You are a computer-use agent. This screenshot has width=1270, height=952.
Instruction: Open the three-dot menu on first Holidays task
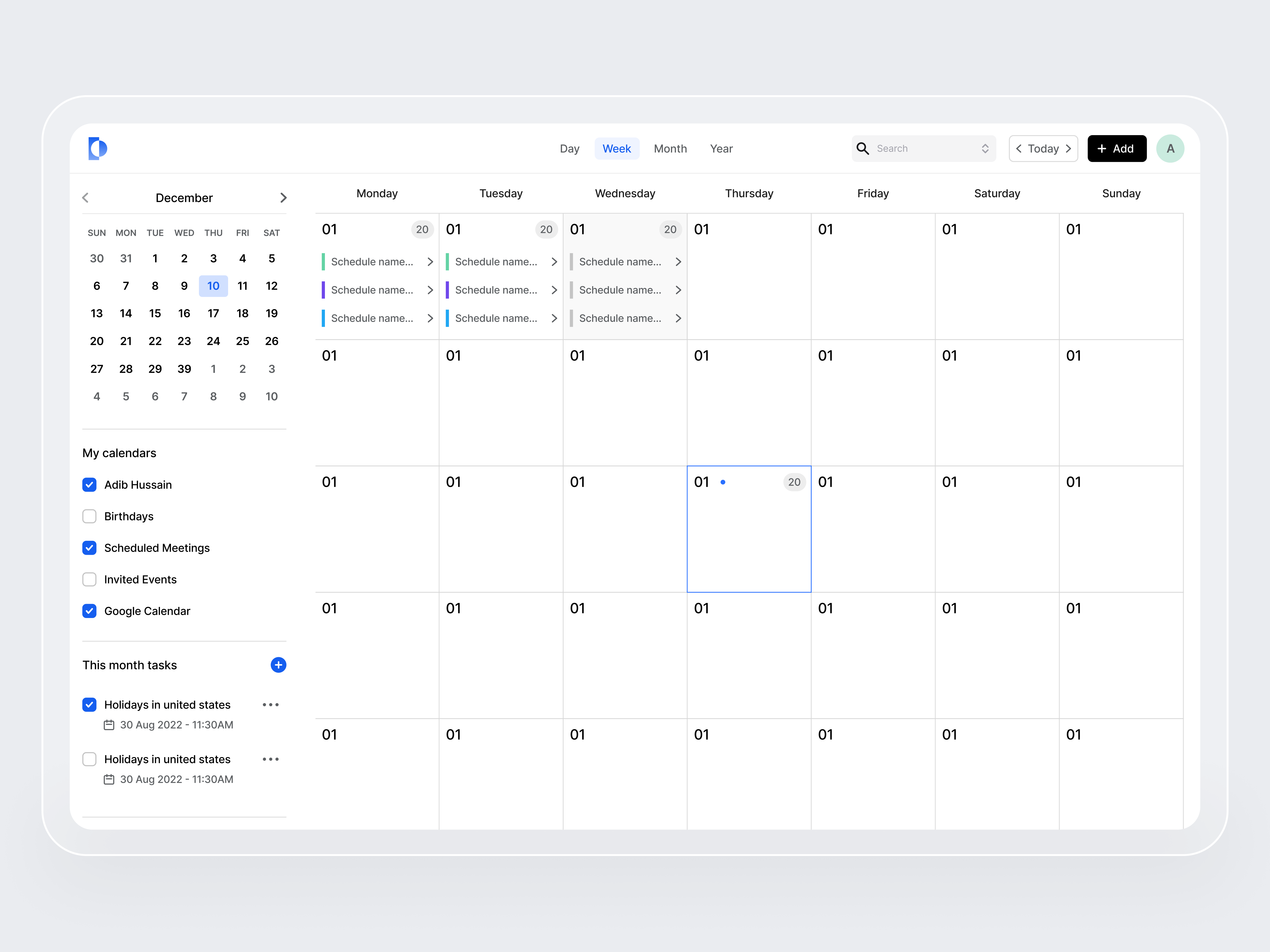click(x=270, y=704)
